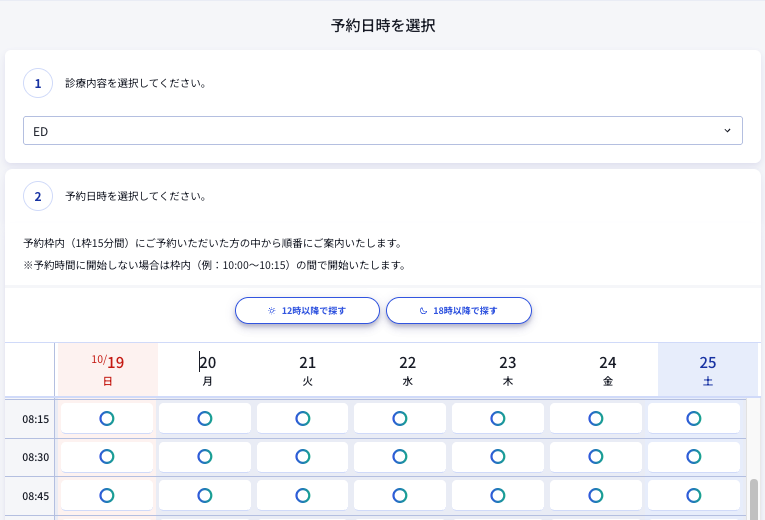The image size is (765, 520).
Task: Click the vertical scrollbar thumb in schedule
Action: (x=754, y=498)
